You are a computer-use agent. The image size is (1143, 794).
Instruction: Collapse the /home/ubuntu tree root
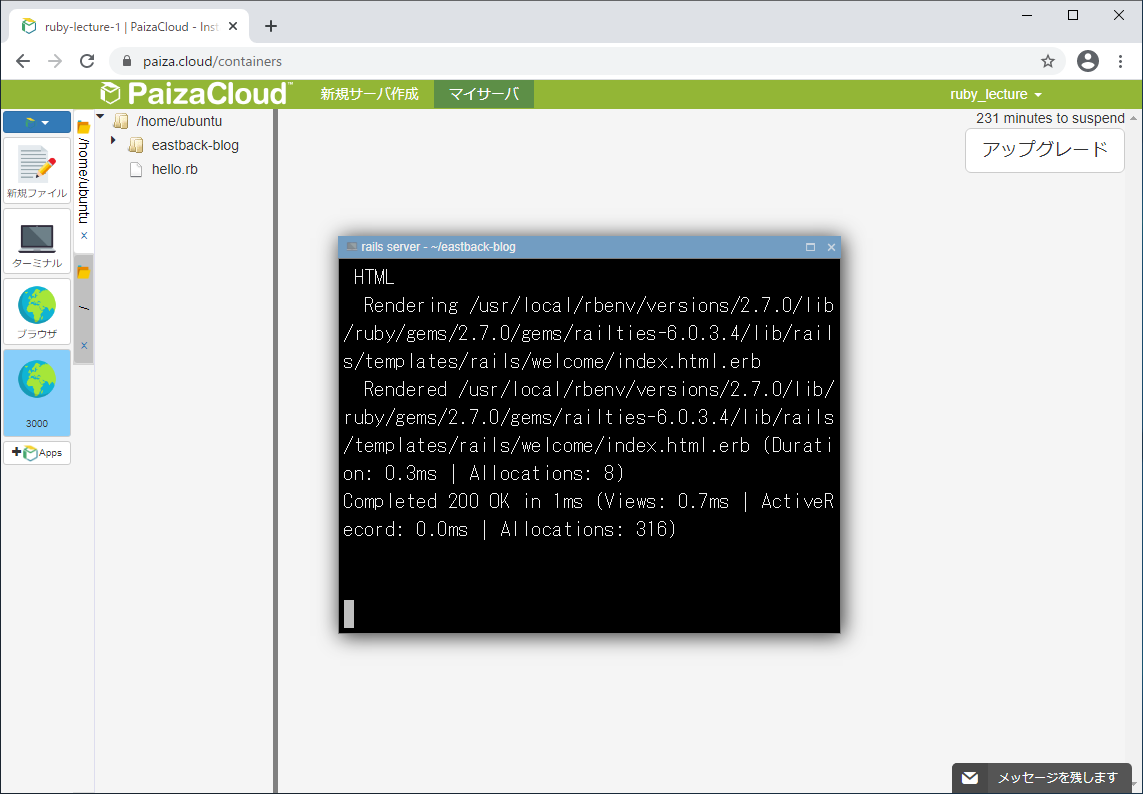[101, 117]
